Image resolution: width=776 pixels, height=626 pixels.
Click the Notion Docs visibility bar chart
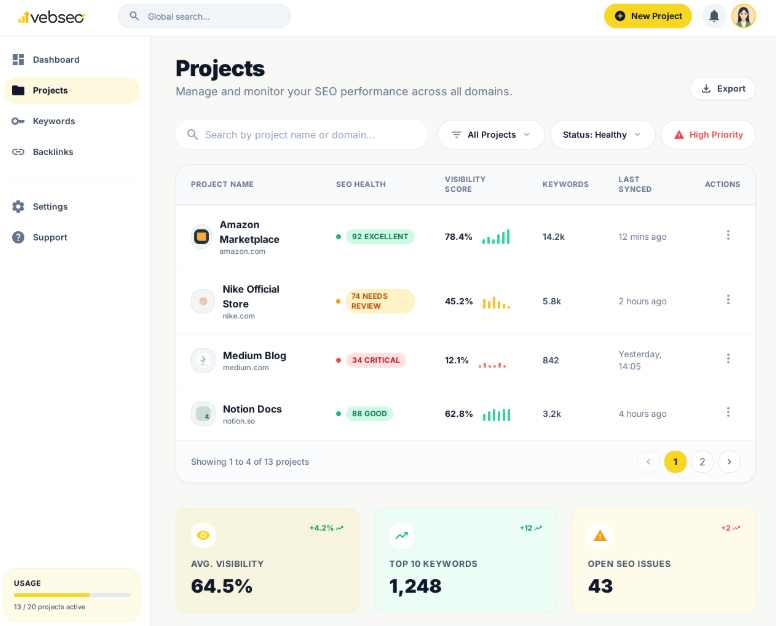(496, 415)
